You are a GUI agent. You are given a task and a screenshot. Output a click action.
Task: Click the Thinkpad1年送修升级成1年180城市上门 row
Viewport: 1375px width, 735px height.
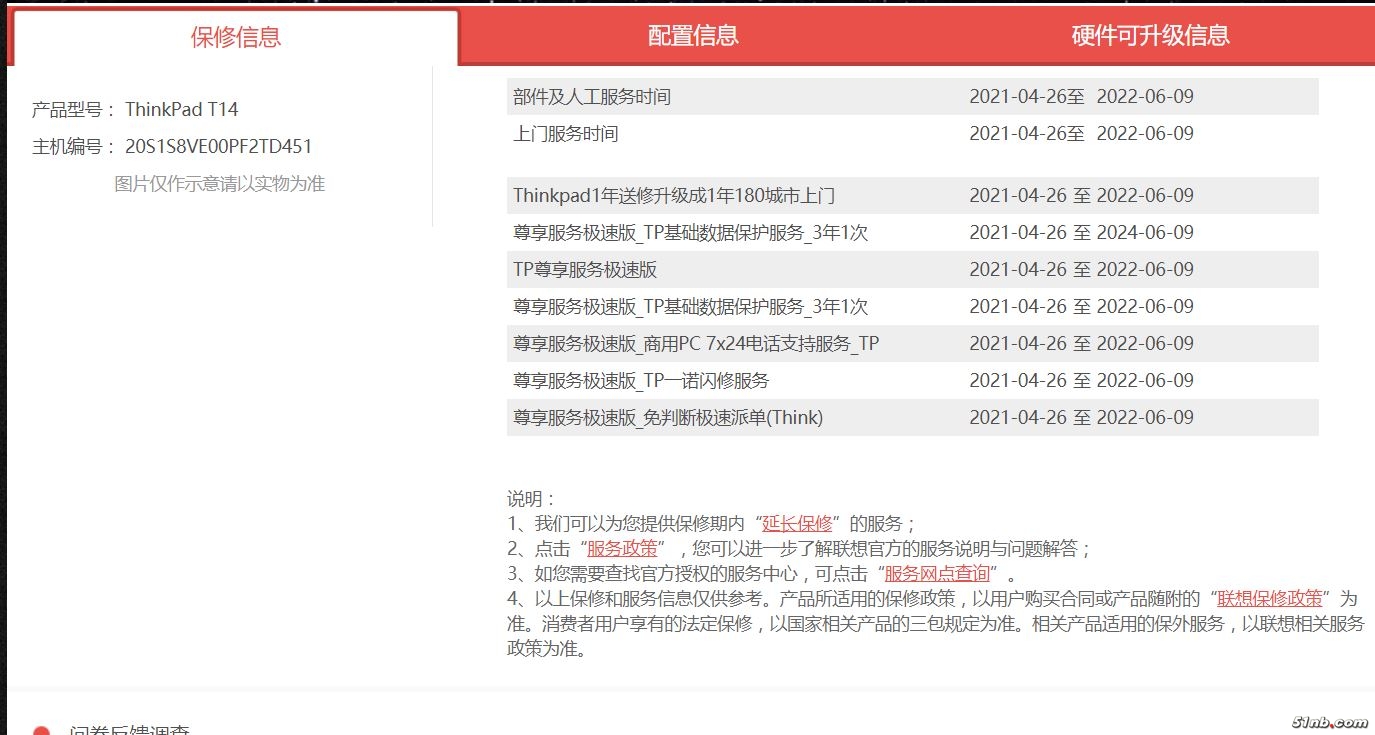674,196
